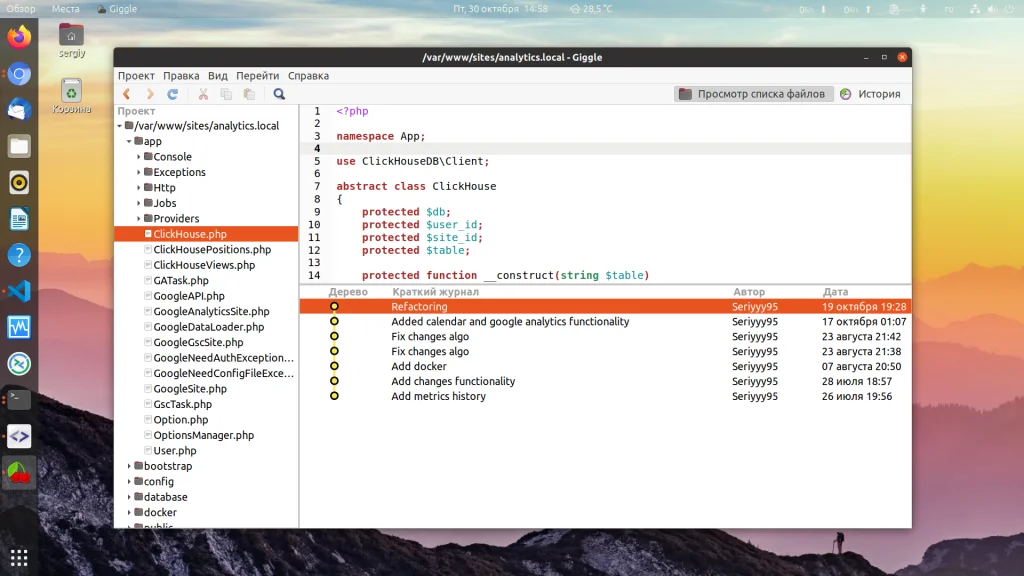1024x576 pixels.
Task: Click the Автор column header
Action: click(x=748, y=292)
